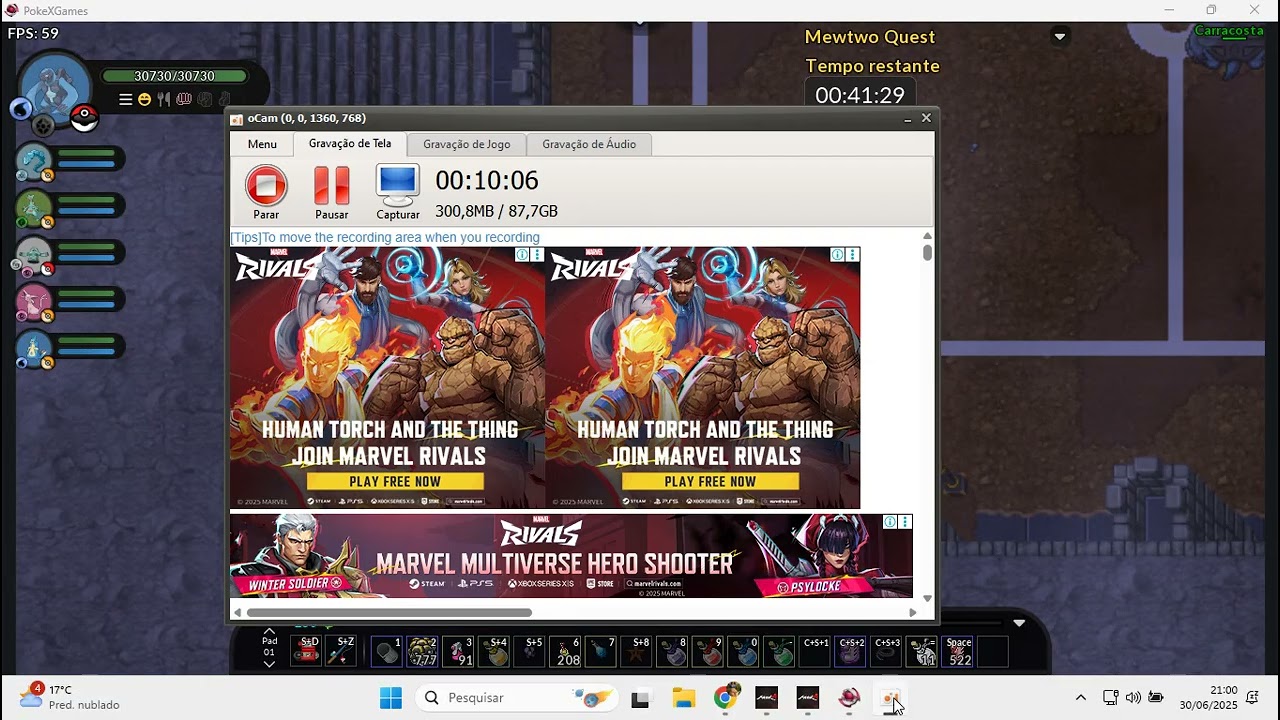The height and width of the screenshot is (720, 1280).
Task: Use the S+4 potion slot
Action: (495, 651)
